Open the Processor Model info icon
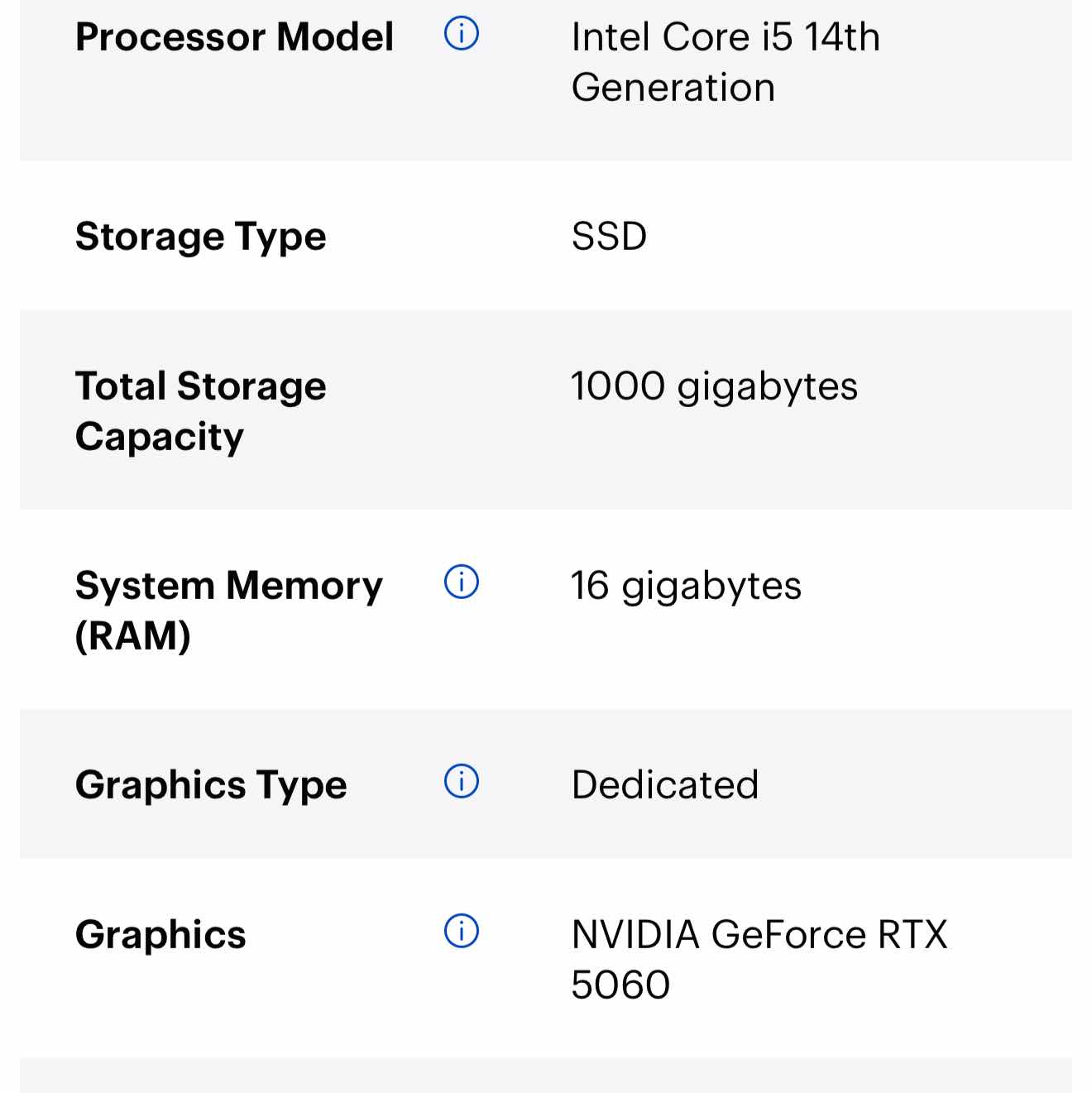This screenshot has width=1092, height=1093. coord(462,34)
